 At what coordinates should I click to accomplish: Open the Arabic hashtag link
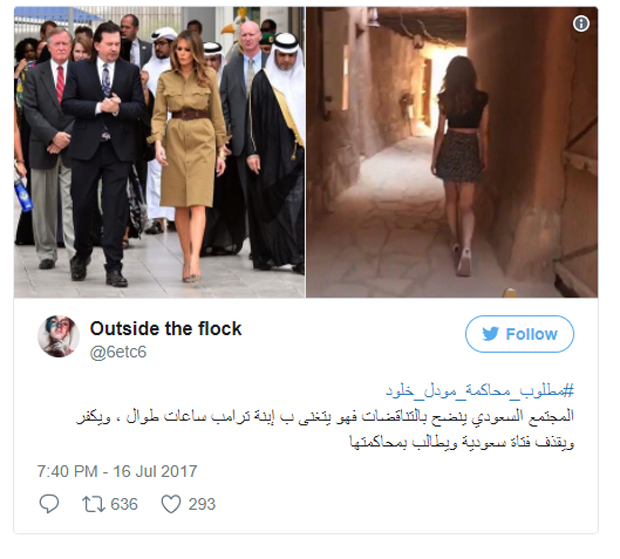point(480,391)
